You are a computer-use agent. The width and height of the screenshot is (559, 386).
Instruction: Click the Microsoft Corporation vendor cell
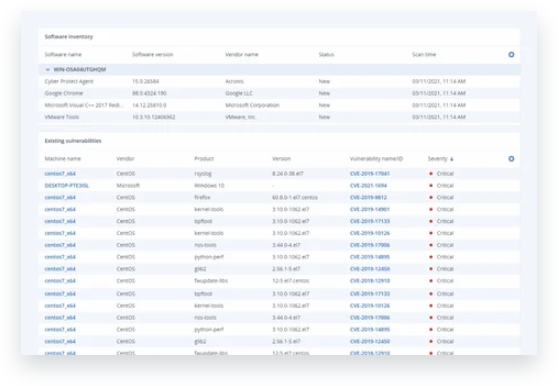(x=252, y=105)
